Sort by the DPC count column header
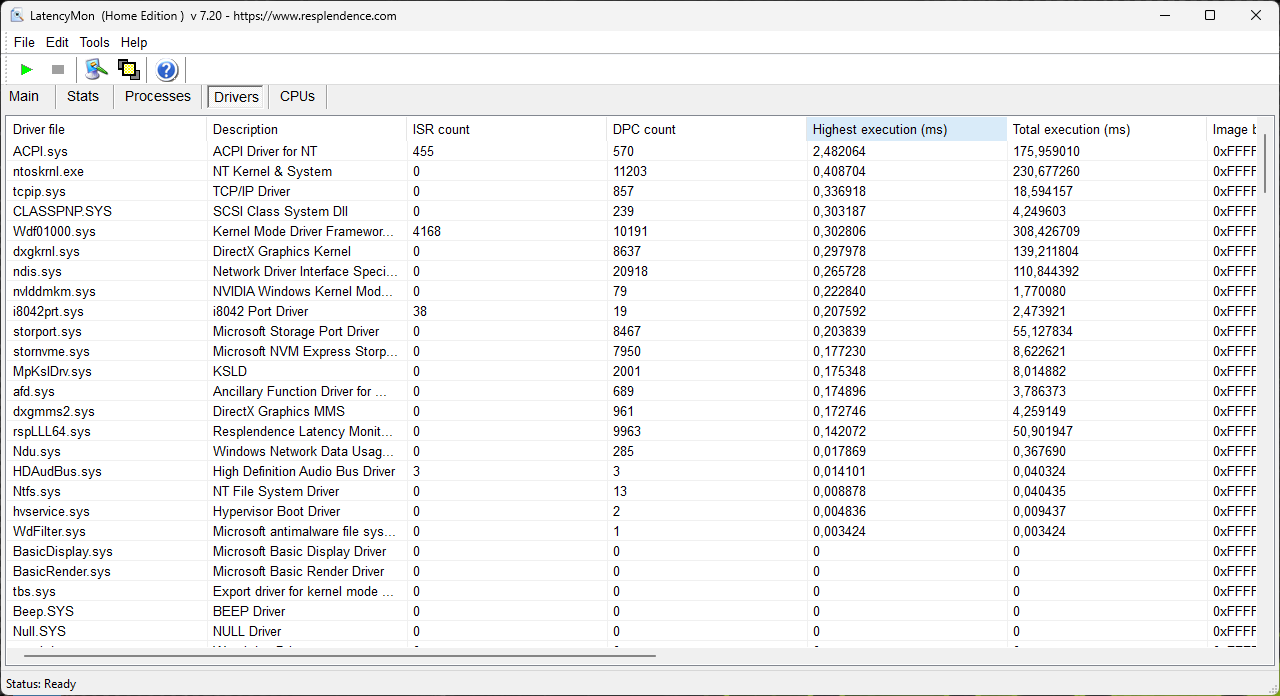1280x696 pixels. (x=707, y=129)
